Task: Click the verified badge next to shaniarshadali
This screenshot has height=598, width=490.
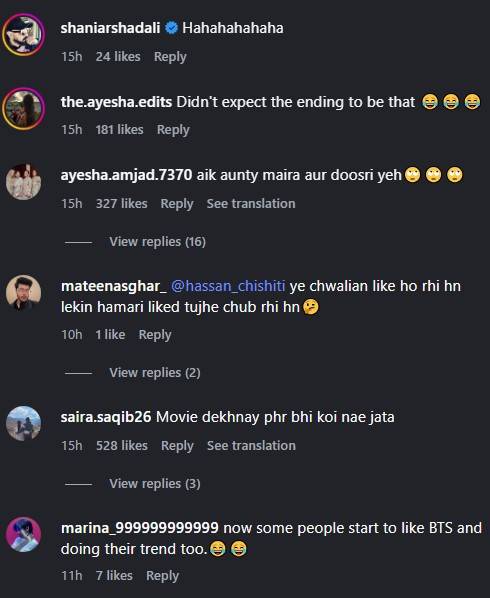Action: pos(172,28)
